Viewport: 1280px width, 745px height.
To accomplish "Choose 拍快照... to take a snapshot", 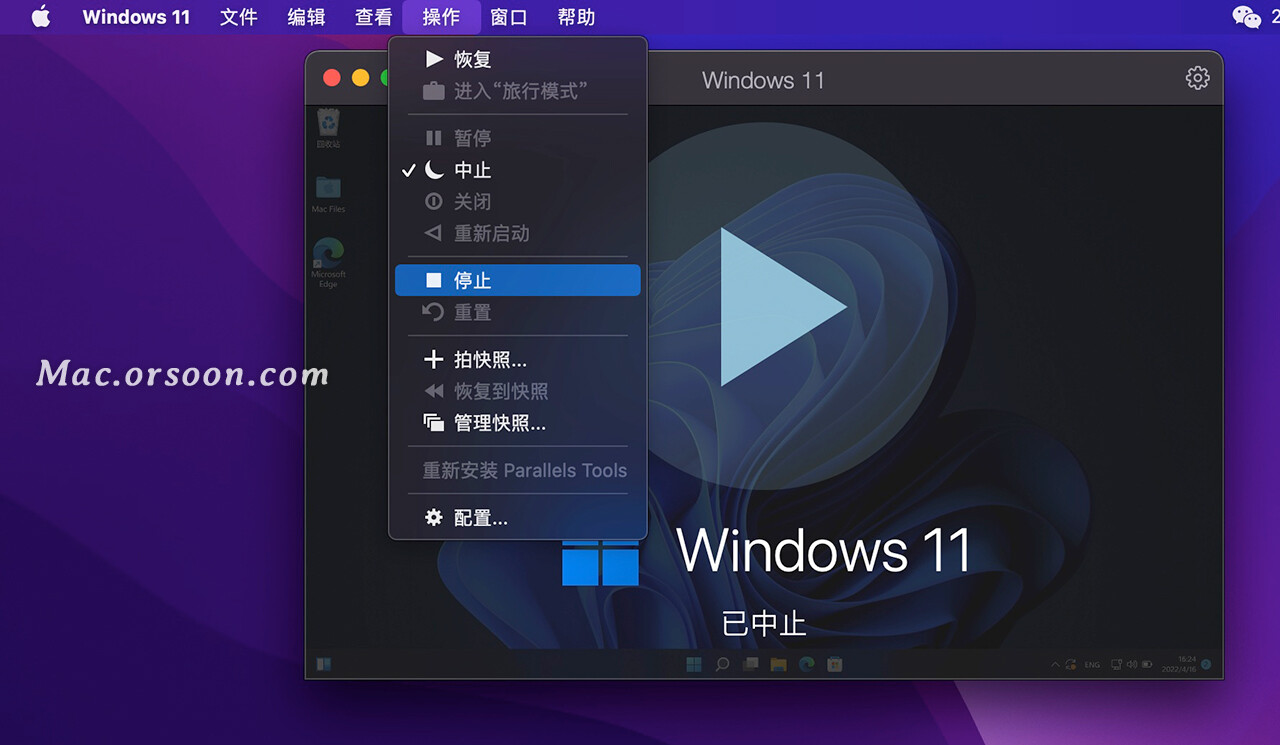I will coord(518,360).
